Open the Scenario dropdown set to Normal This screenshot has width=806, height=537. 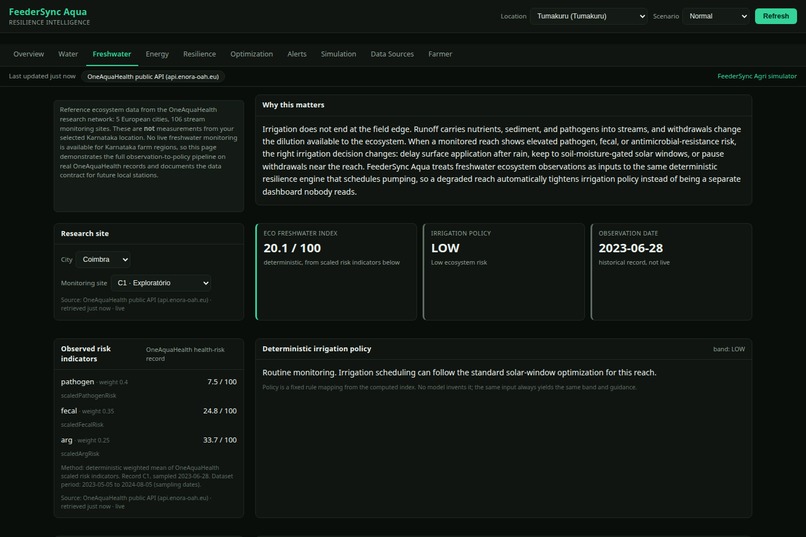click(716, 16)
